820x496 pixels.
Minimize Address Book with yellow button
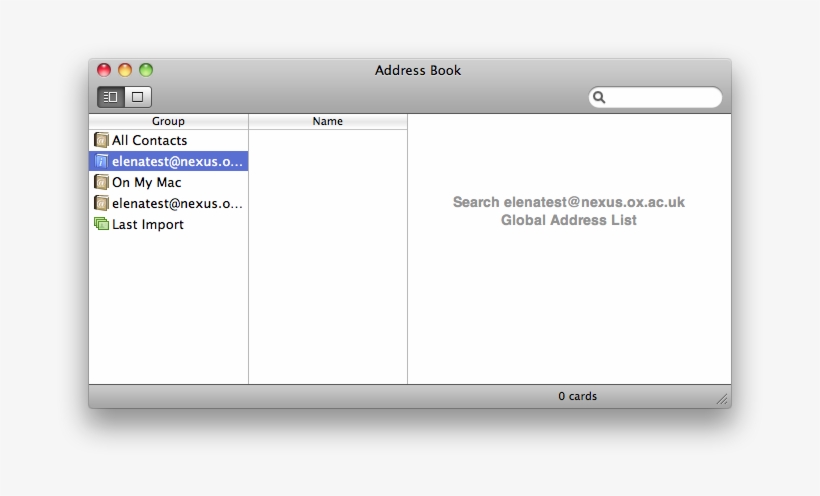[x=125, y=70]
